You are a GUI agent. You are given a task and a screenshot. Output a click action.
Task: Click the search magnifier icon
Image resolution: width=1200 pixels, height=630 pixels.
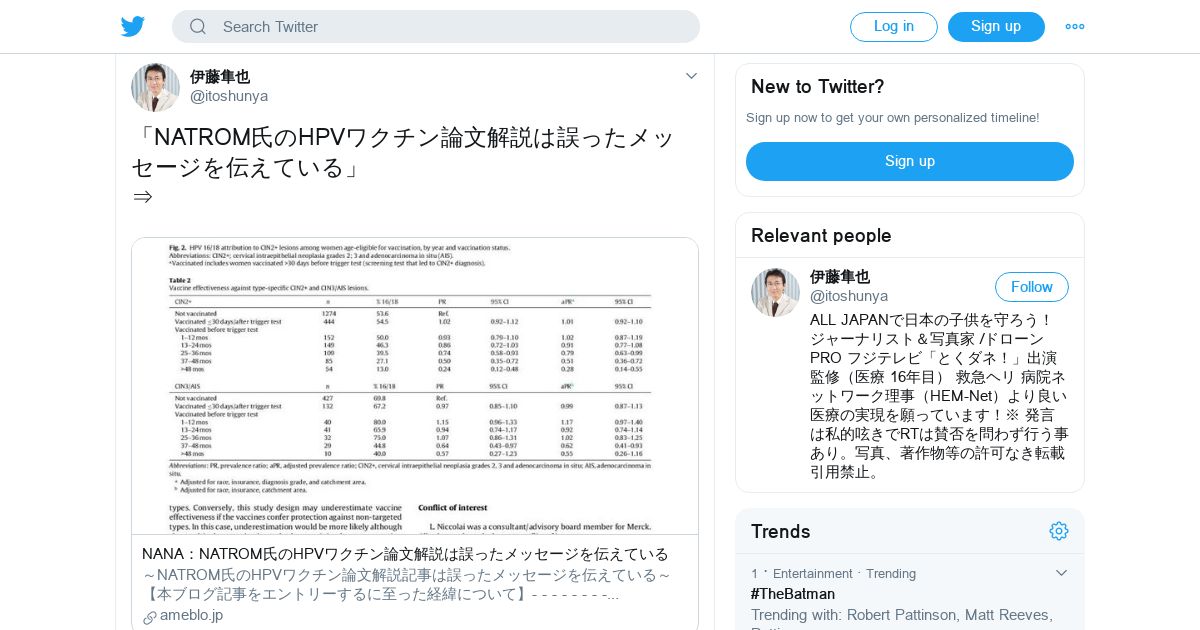click(198, 26)
